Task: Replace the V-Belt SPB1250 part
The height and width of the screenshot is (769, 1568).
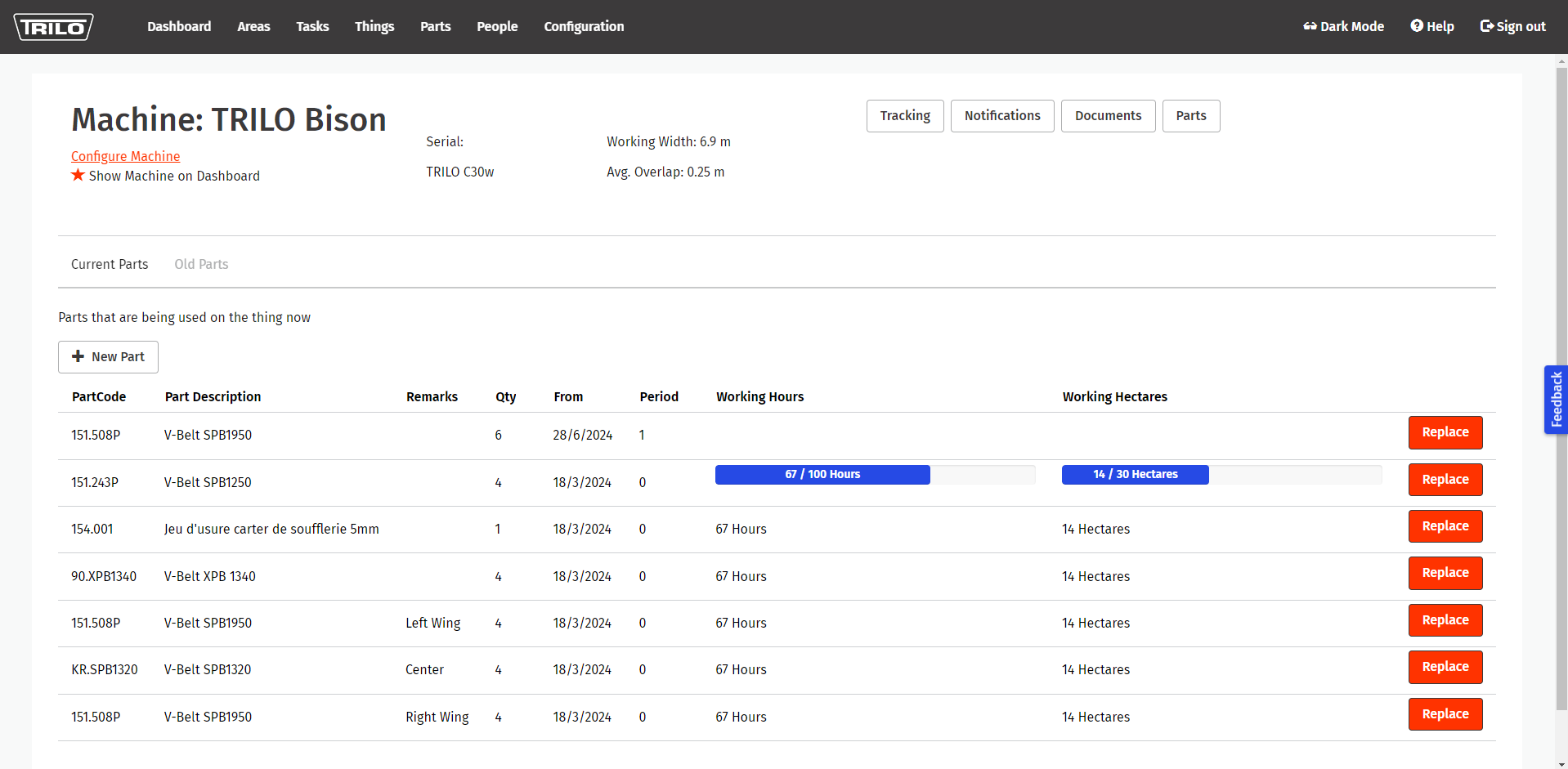Action: (1445, 480)
